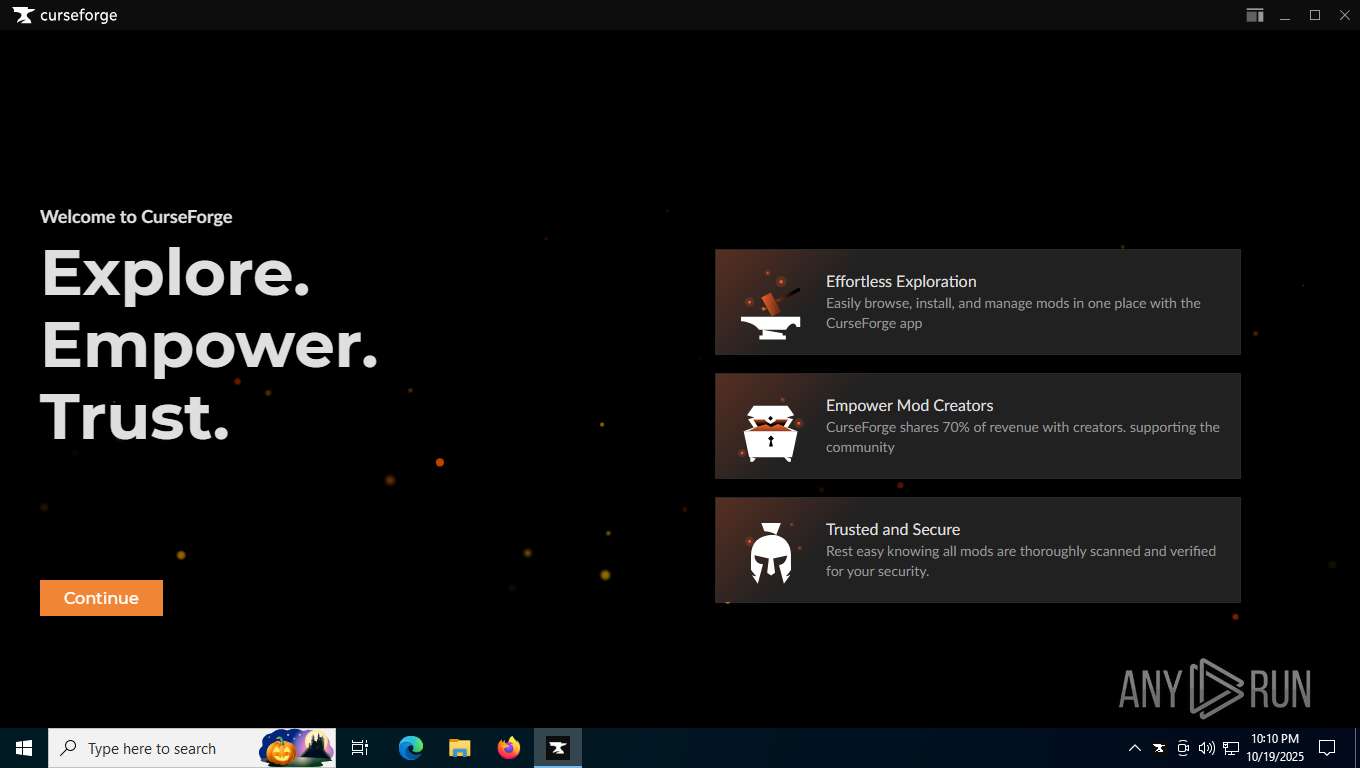Open Task View from the taskbar
The width and height of the screenshot is (1360, 768).
tap(360, 748)
